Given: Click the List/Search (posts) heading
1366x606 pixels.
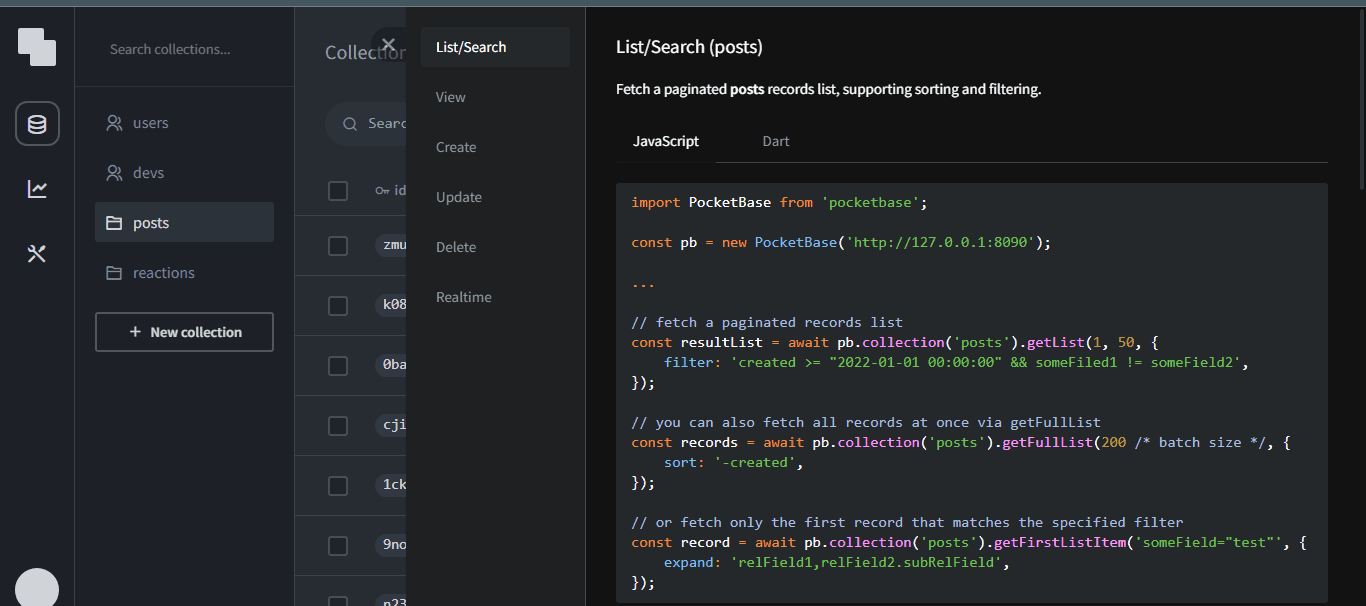Looking at the screenshot, I should 690,47.
